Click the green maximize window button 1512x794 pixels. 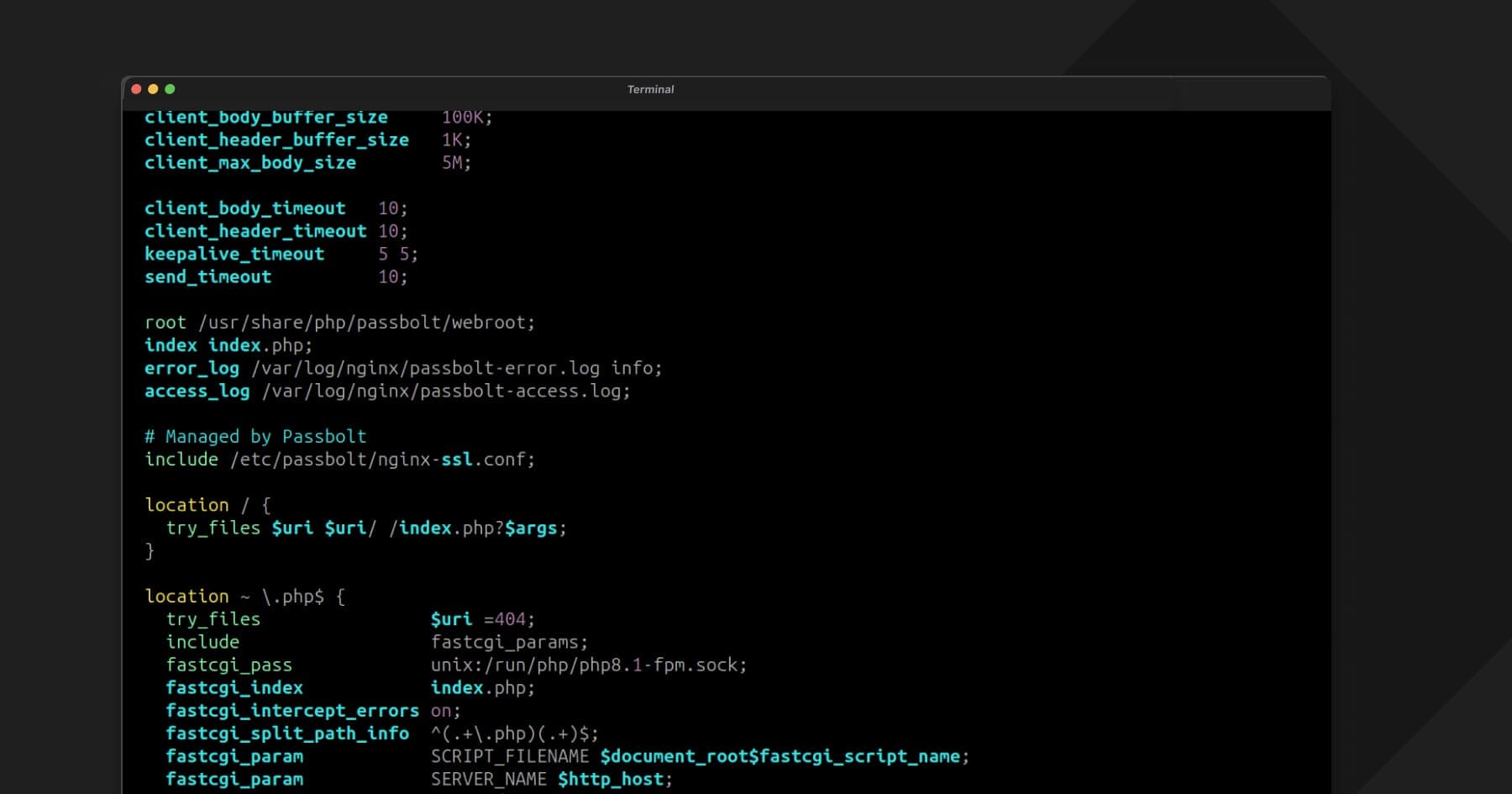pos(170,89)
